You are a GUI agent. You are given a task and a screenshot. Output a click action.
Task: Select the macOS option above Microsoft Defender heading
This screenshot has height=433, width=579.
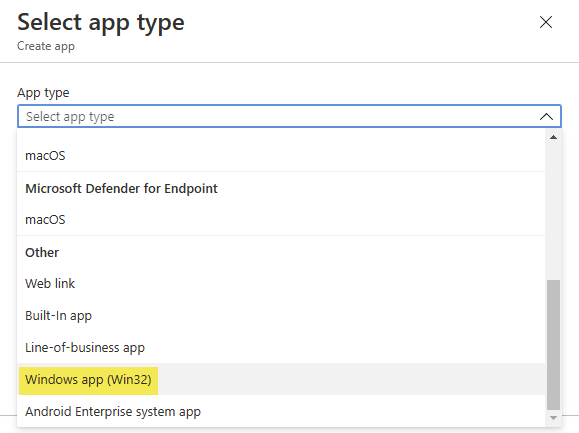[281, 156]
